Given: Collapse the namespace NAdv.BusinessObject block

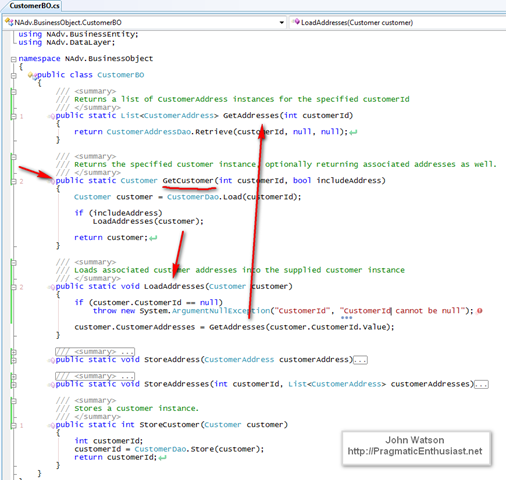Looking at the screenshot, I should point(13,59).
